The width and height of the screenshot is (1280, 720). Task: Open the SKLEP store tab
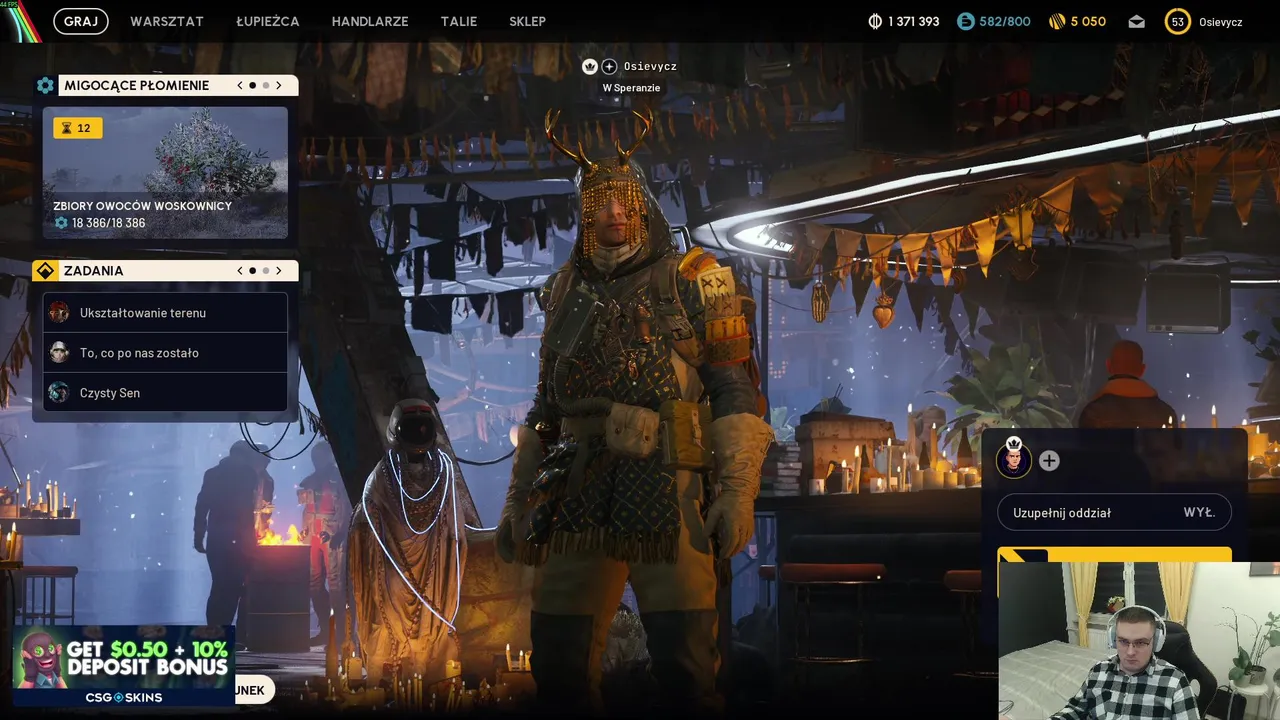pyautogui.click(x=527, y=21)
